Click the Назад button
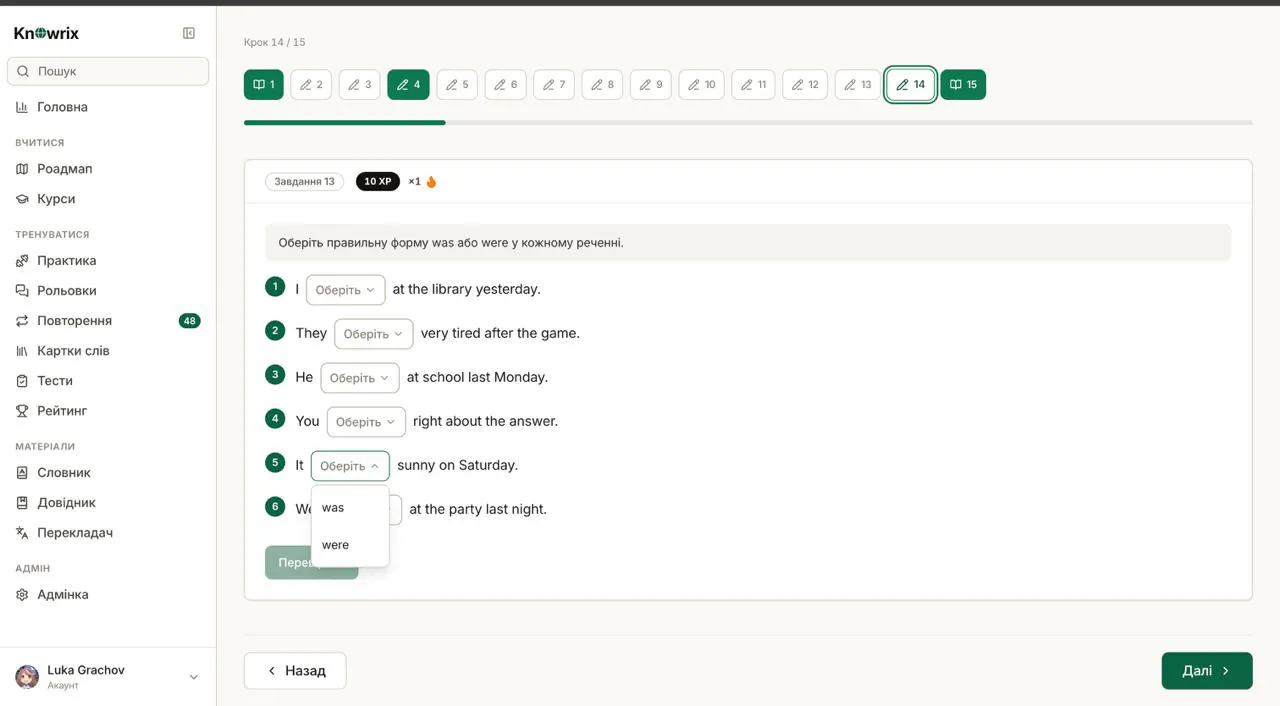This screenshot has width=1280, height=706. click(x=295, y=671)
